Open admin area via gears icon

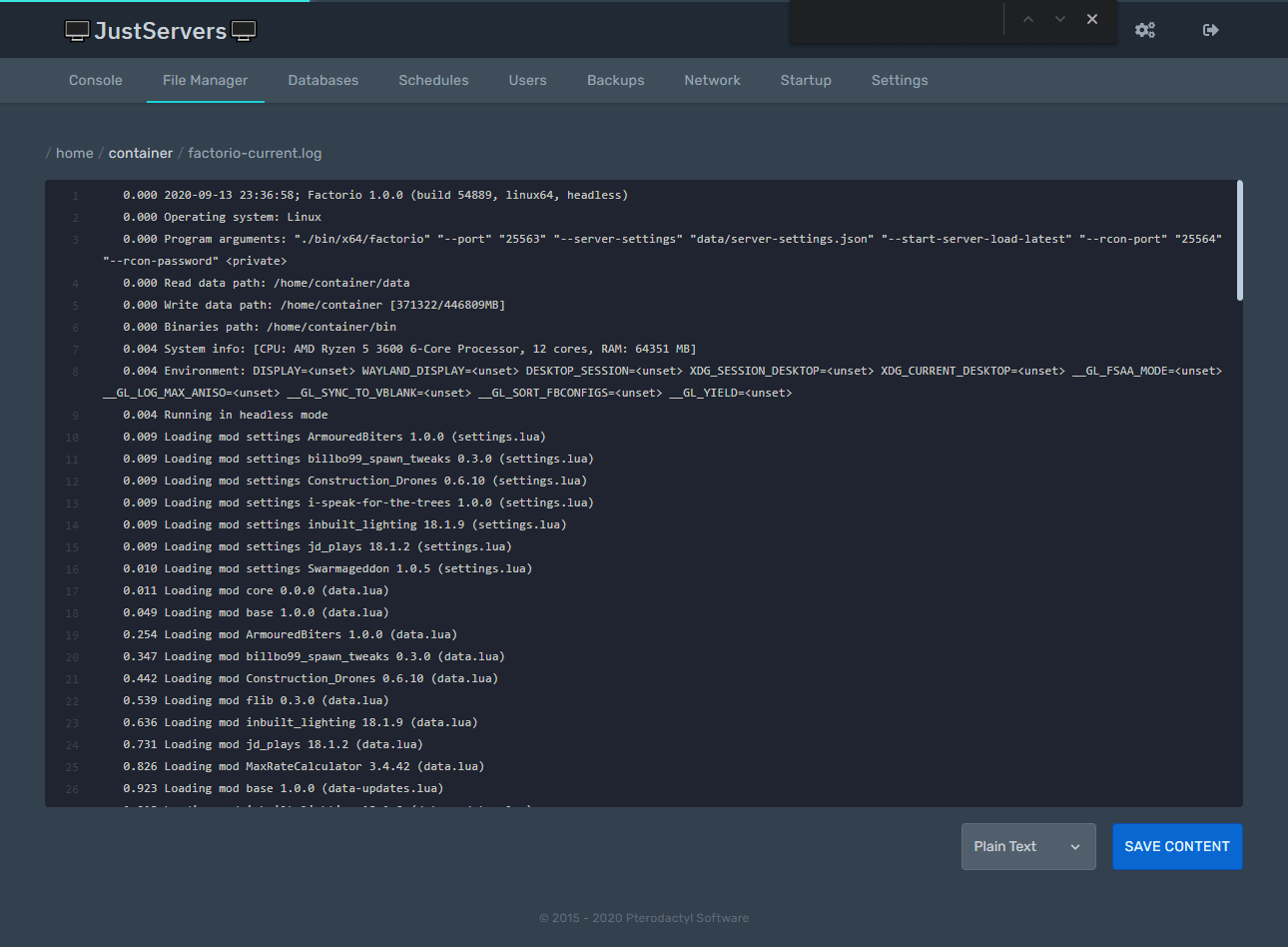[x=1145, y=30]
